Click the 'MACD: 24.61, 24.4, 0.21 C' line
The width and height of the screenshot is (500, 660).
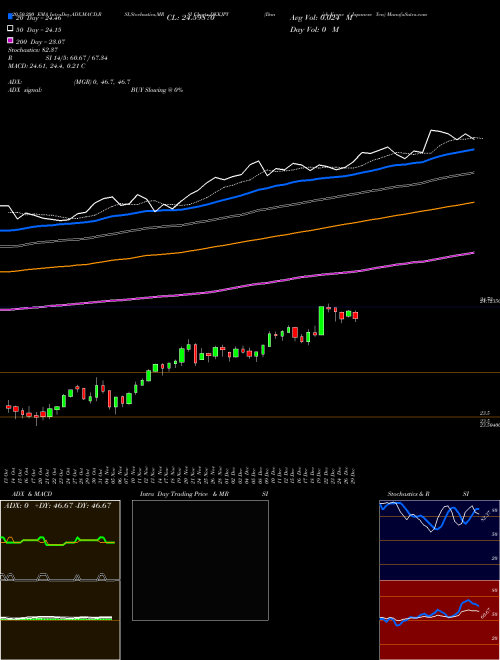click(47, 66)
